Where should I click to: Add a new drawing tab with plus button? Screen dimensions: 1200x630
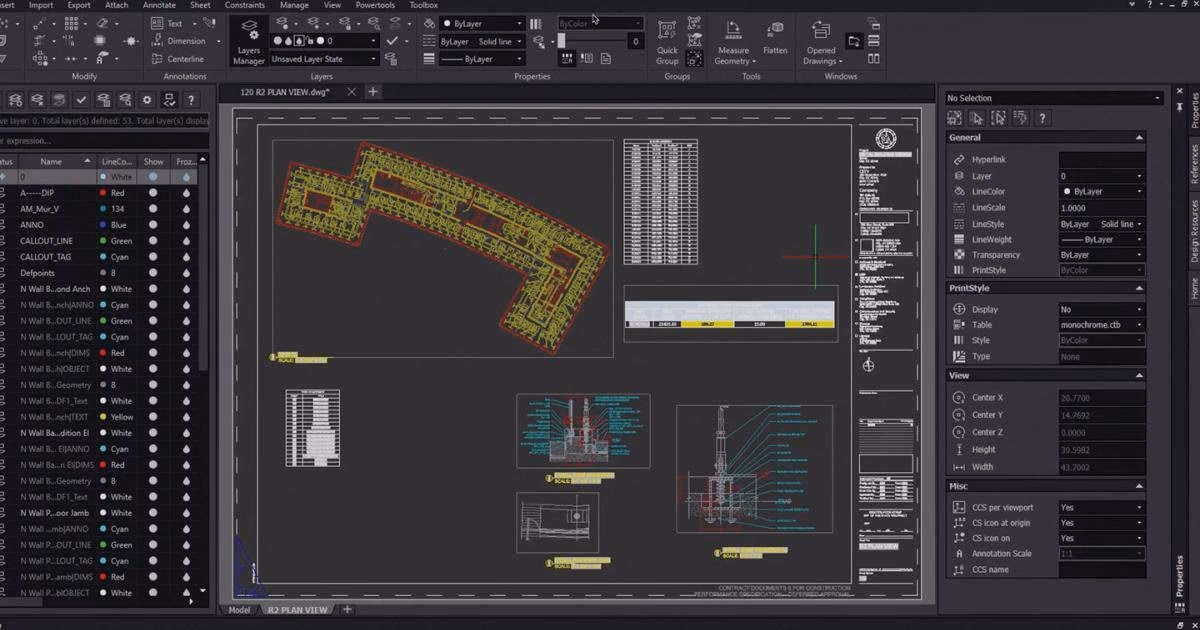click(373, 92)
